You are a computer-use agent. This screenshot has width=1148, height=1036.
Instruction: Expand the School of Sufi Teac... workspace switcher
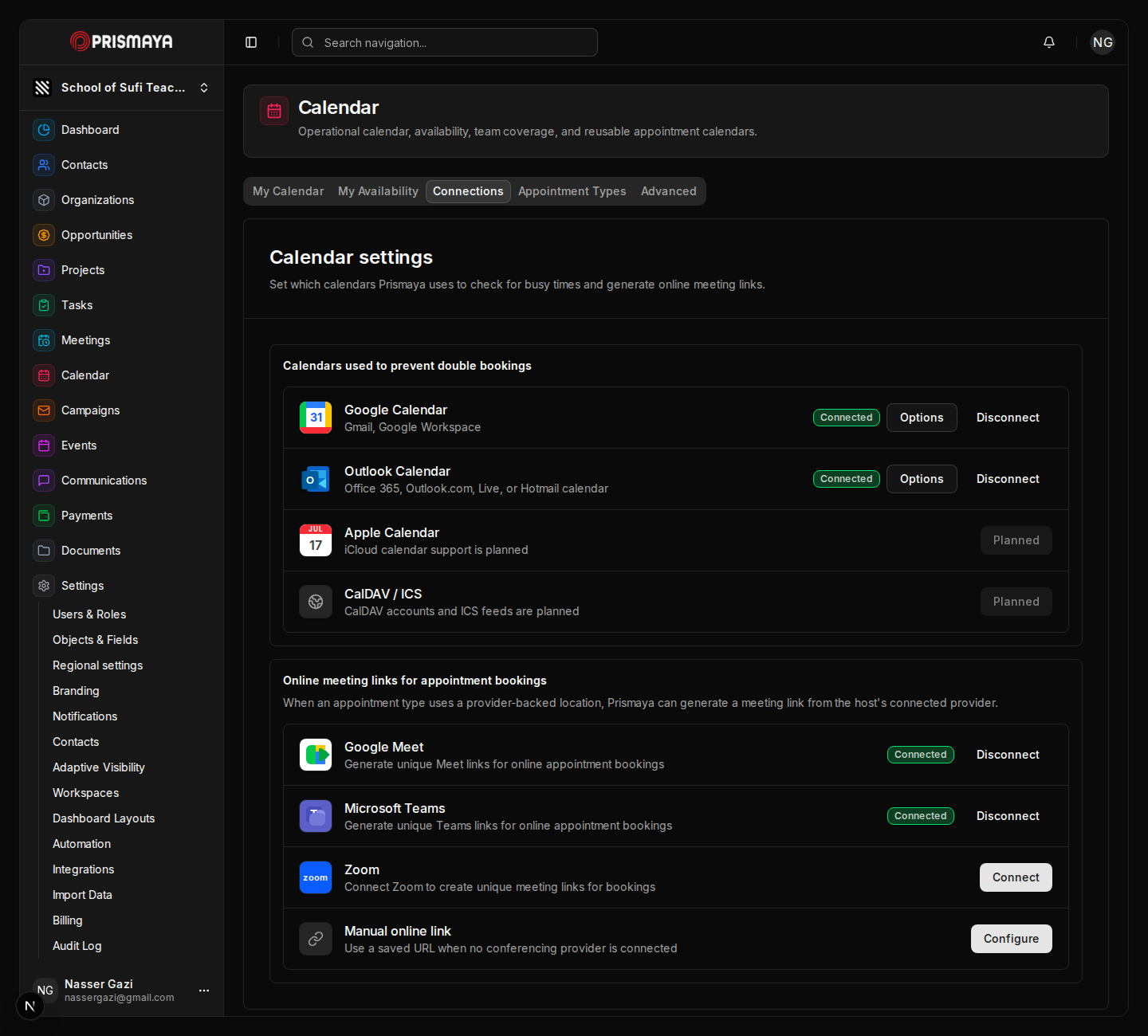[121, 88]
